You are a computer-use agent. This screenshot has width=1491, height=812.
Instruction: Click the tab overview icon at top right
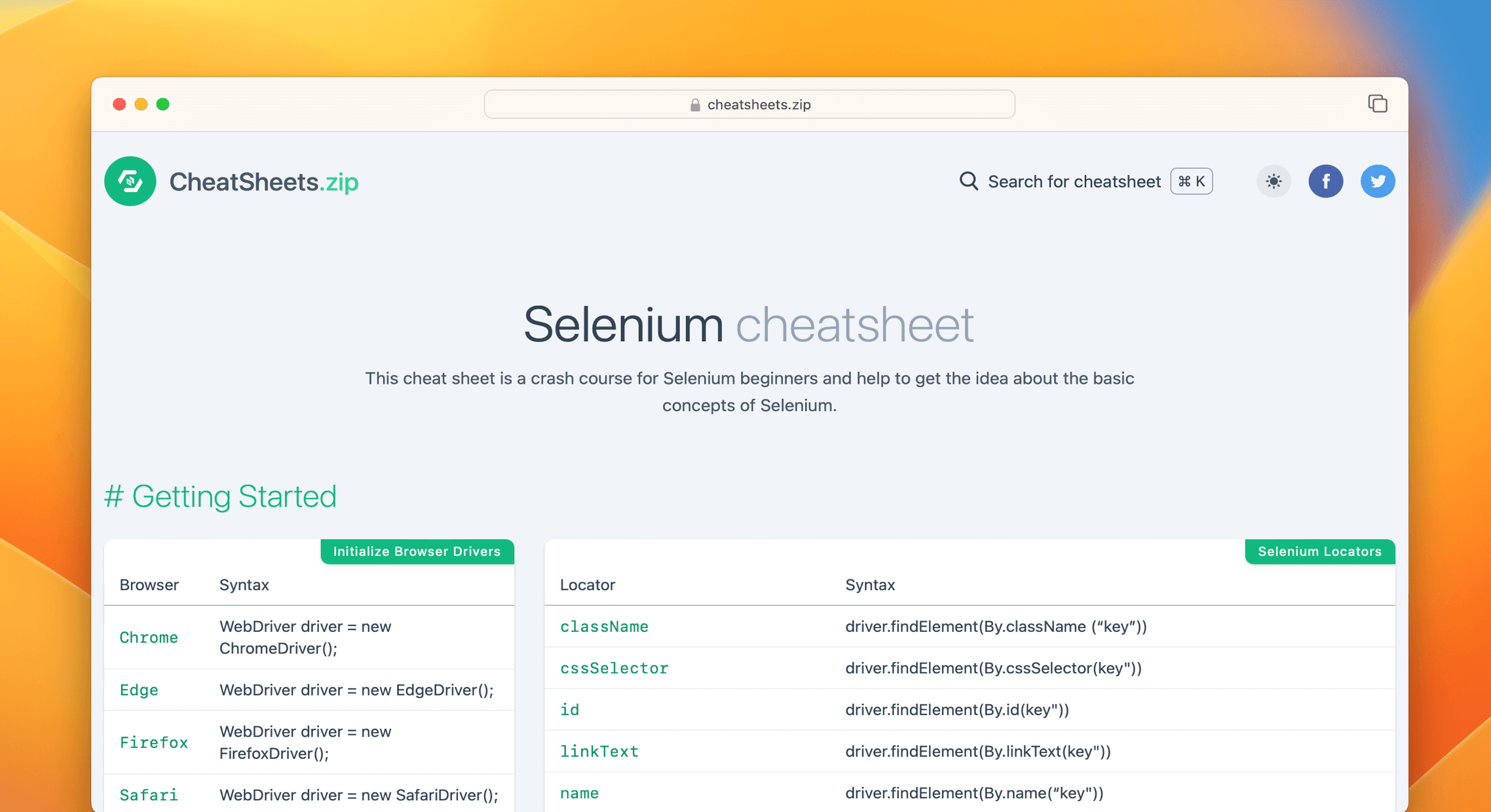click(1378, 103)
